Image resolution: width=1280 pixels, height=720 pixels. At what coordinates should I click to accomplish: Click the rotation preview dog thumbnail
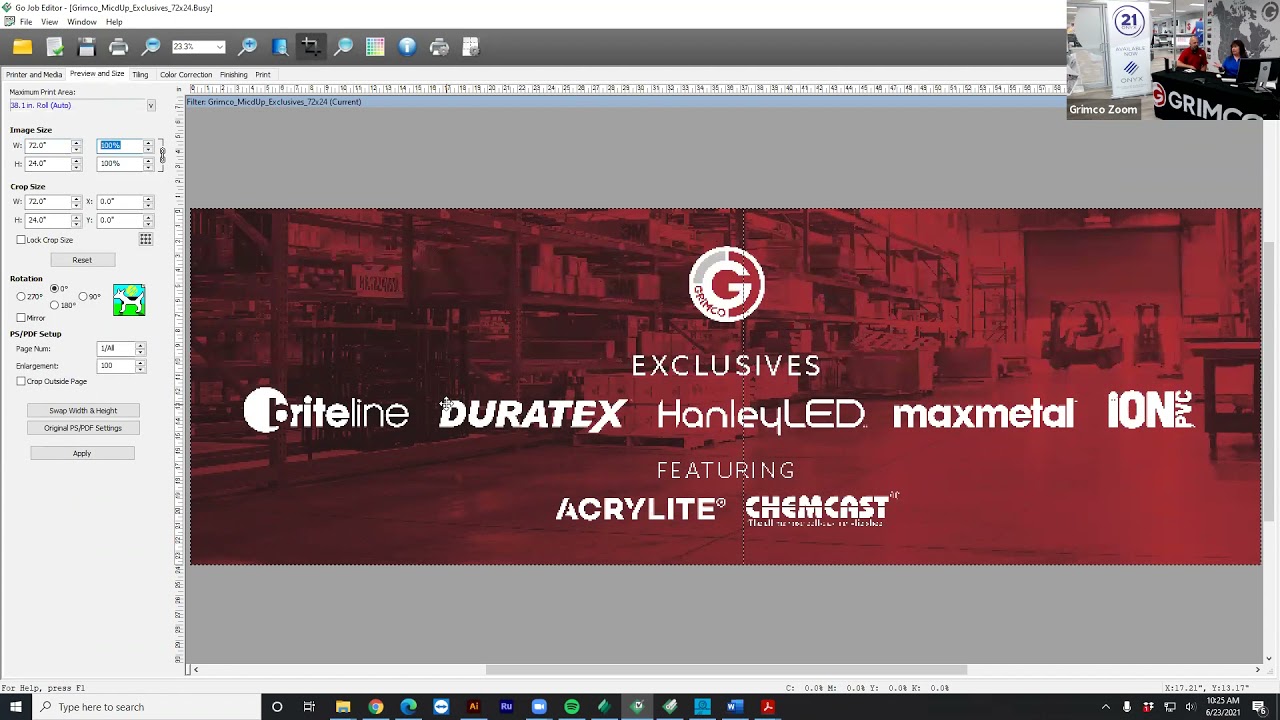129,300
